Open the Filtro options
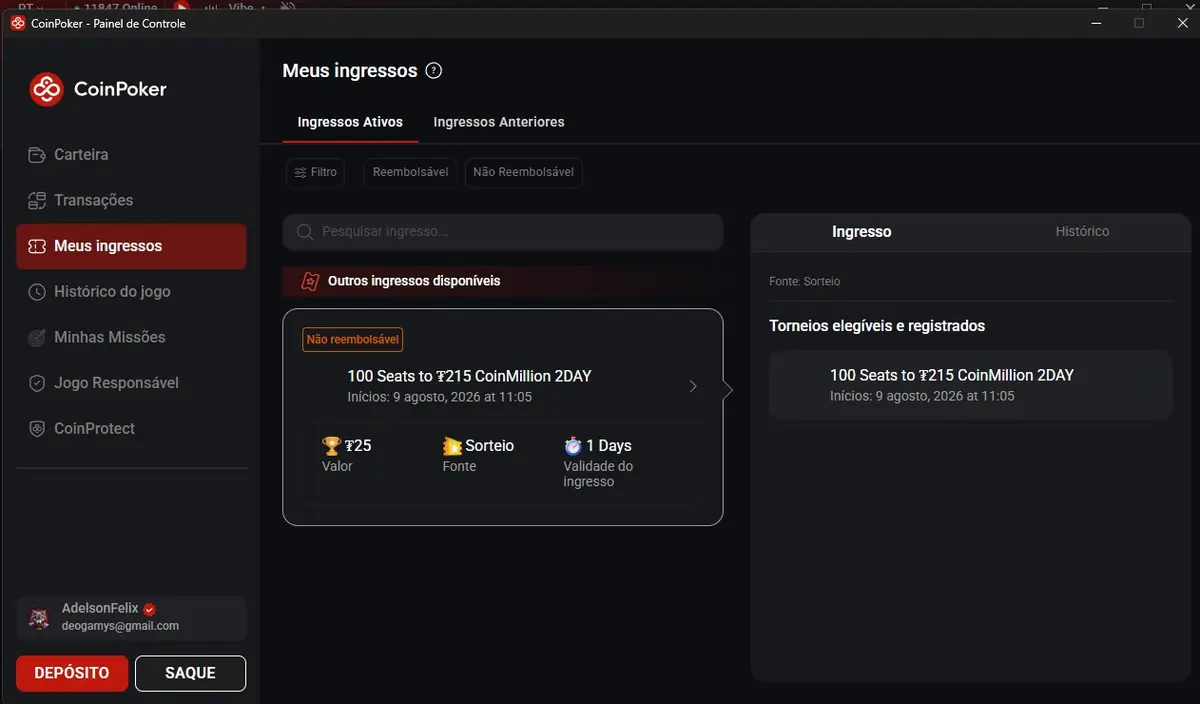The image size is (1200, 704). pyautogui.click(x=315, y=173)
